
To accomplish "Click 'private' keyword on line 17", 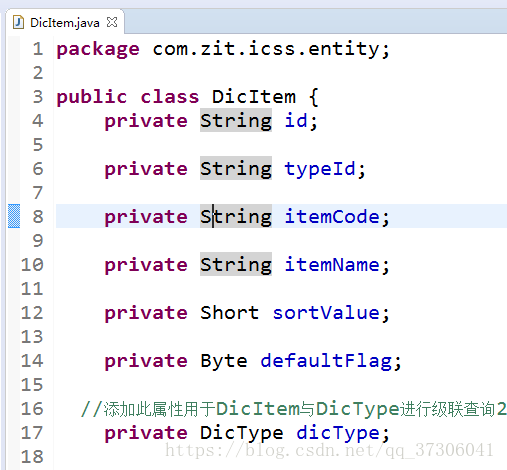I will pyautogui.click(x=146, y=433).
